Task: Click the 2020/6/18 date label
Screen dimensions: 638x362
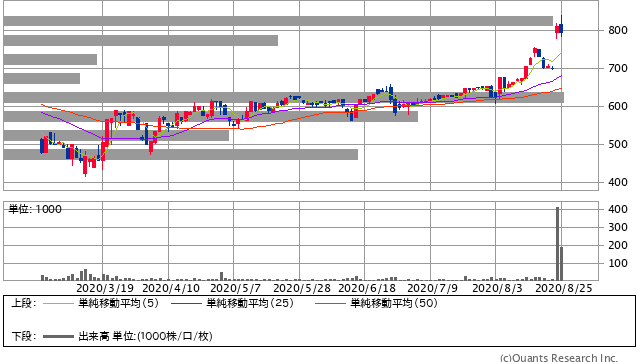Action: tap(367, 288)
